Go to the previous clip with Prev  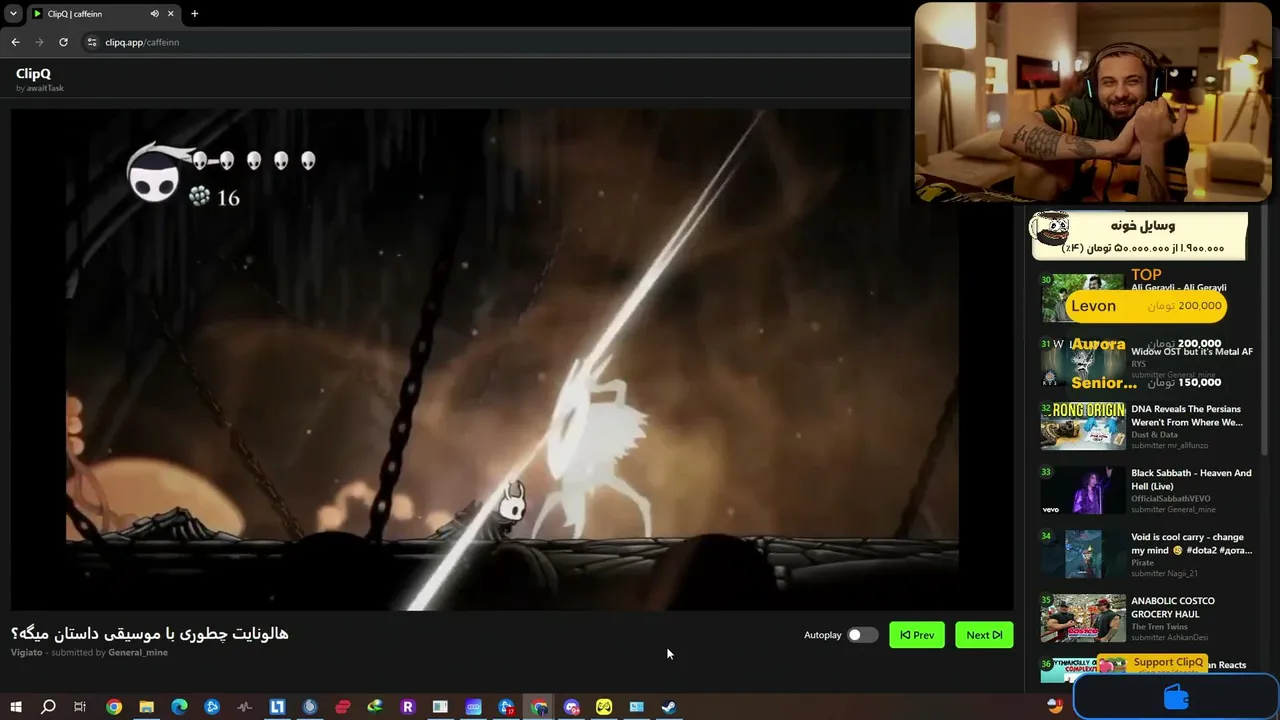click(x=917, y=635)
